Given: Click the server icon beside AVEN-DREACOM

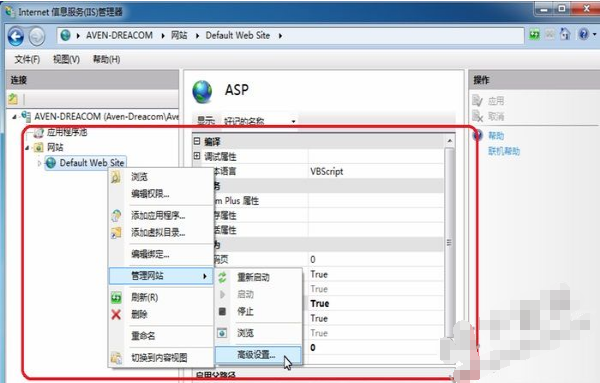Looking at the screenshot, I should [26, 116].
